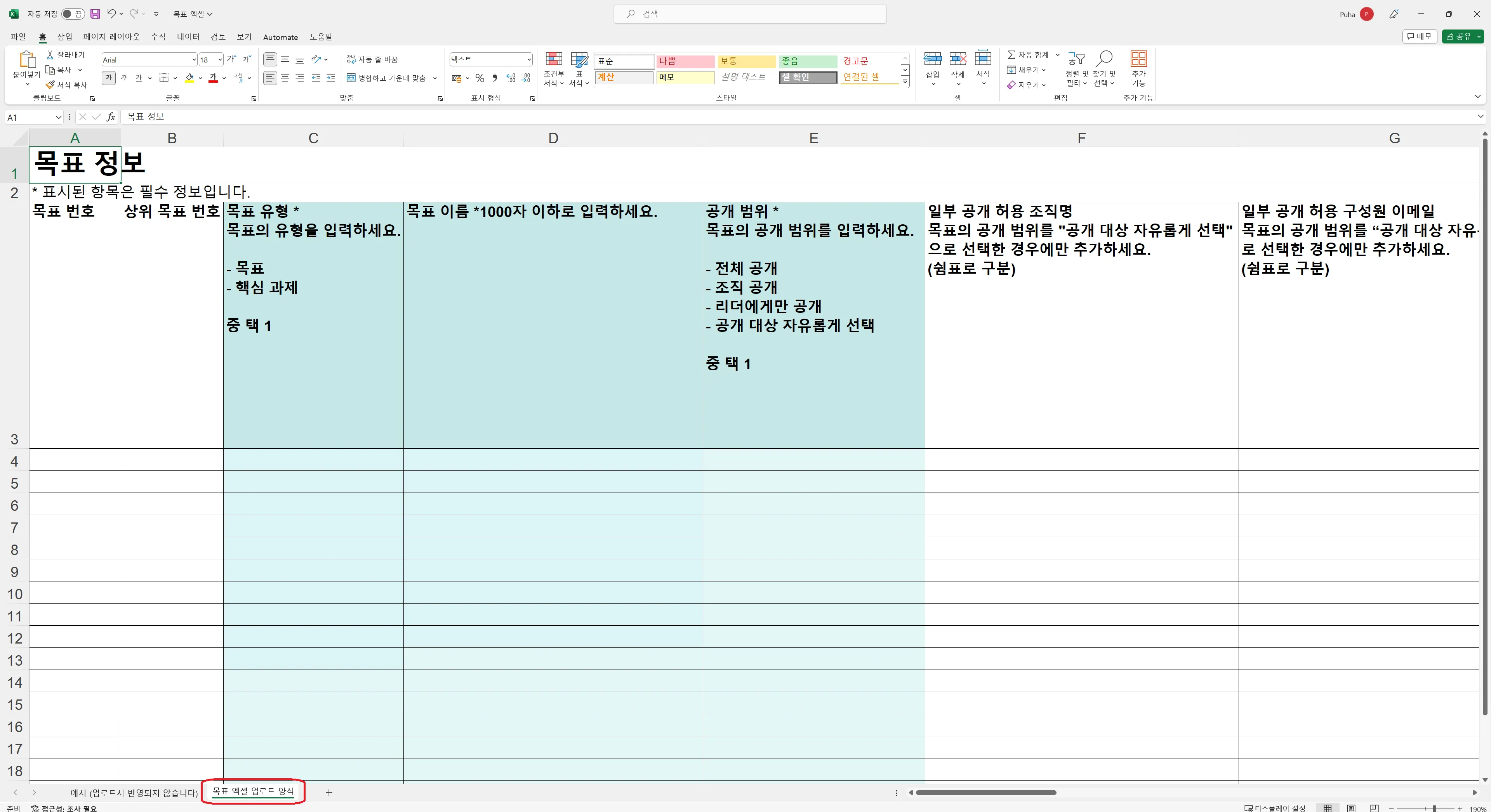Screen dimensions: 1491x812
Task: Click the 메모 (Comments) button
Action: tap(1419, 36)
